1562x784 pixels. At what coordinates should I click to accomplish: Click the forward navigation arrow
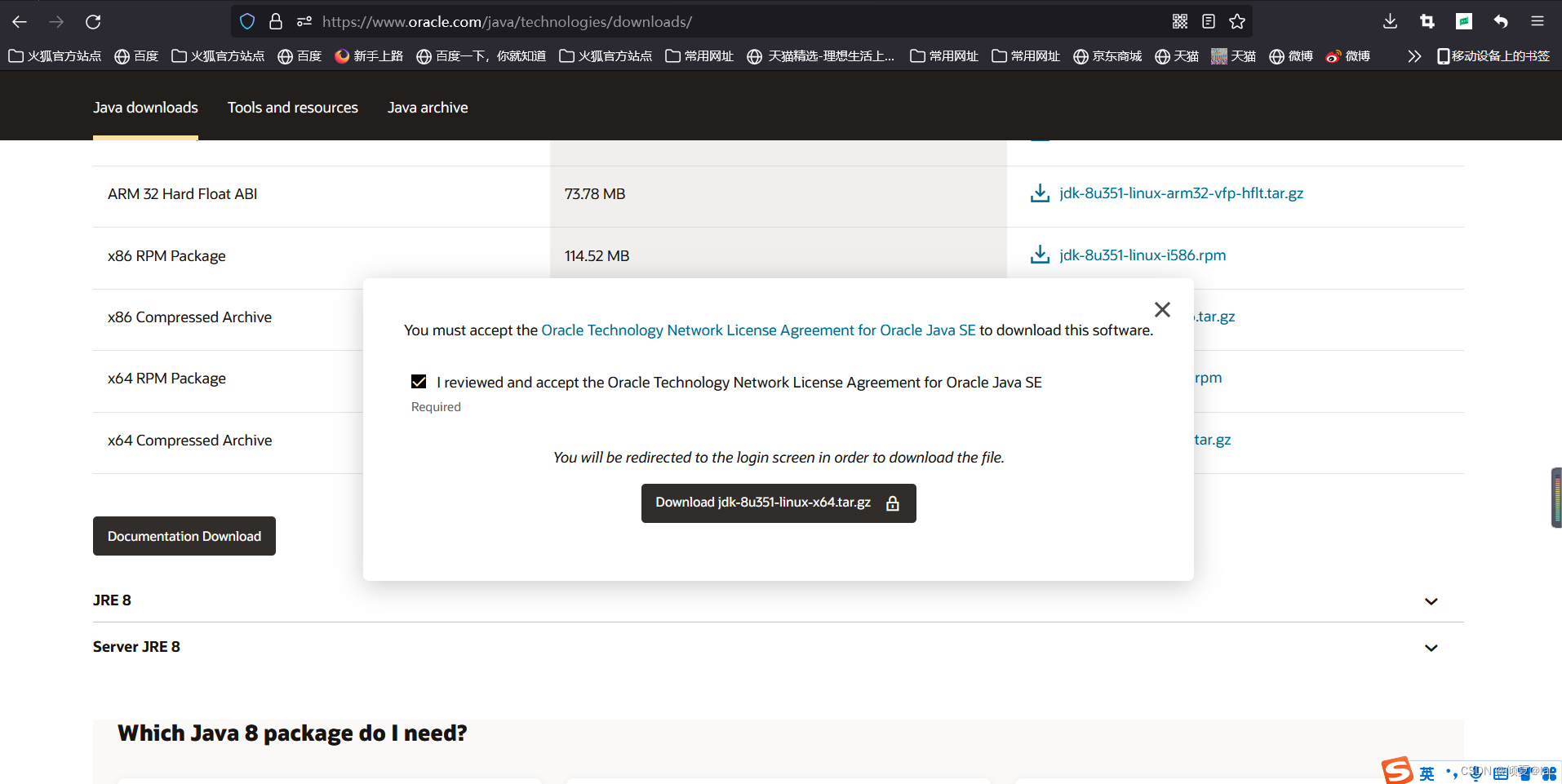[56, 22]
